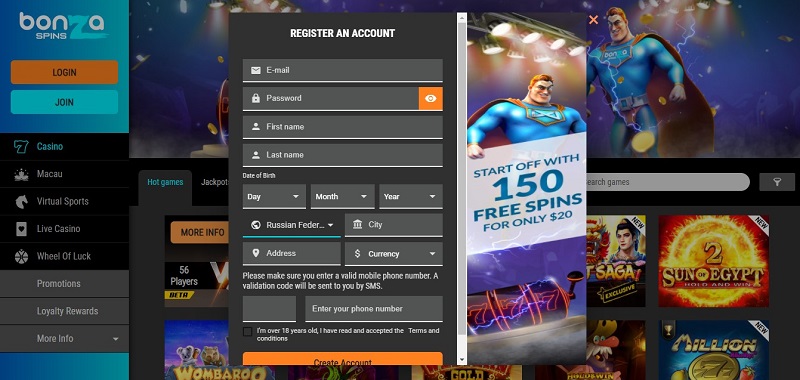
Task: Click the form scrollbar down arrow
Action: pos(462,360)
